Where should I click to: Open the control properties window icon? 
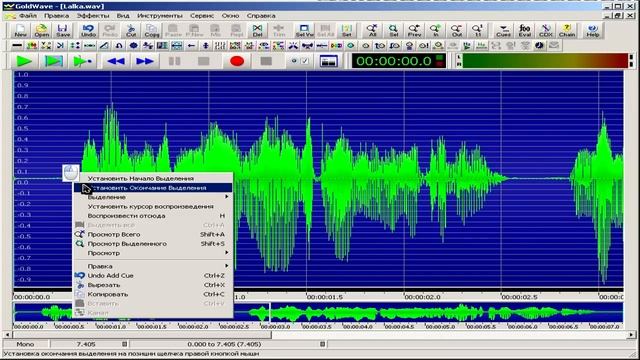click(x=329, y=61)
